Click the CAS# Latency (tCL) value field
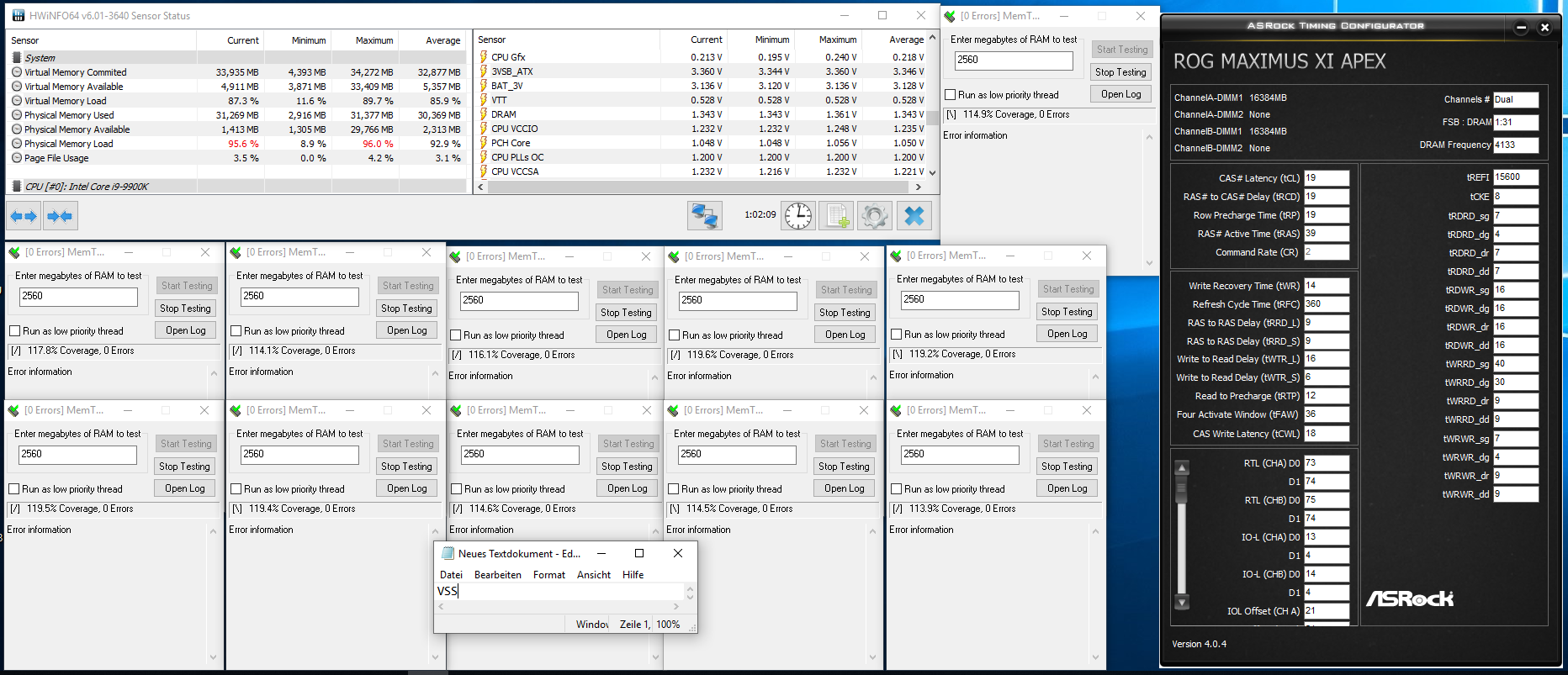This screenshot has height=675, width=1568. [1327, 178]
